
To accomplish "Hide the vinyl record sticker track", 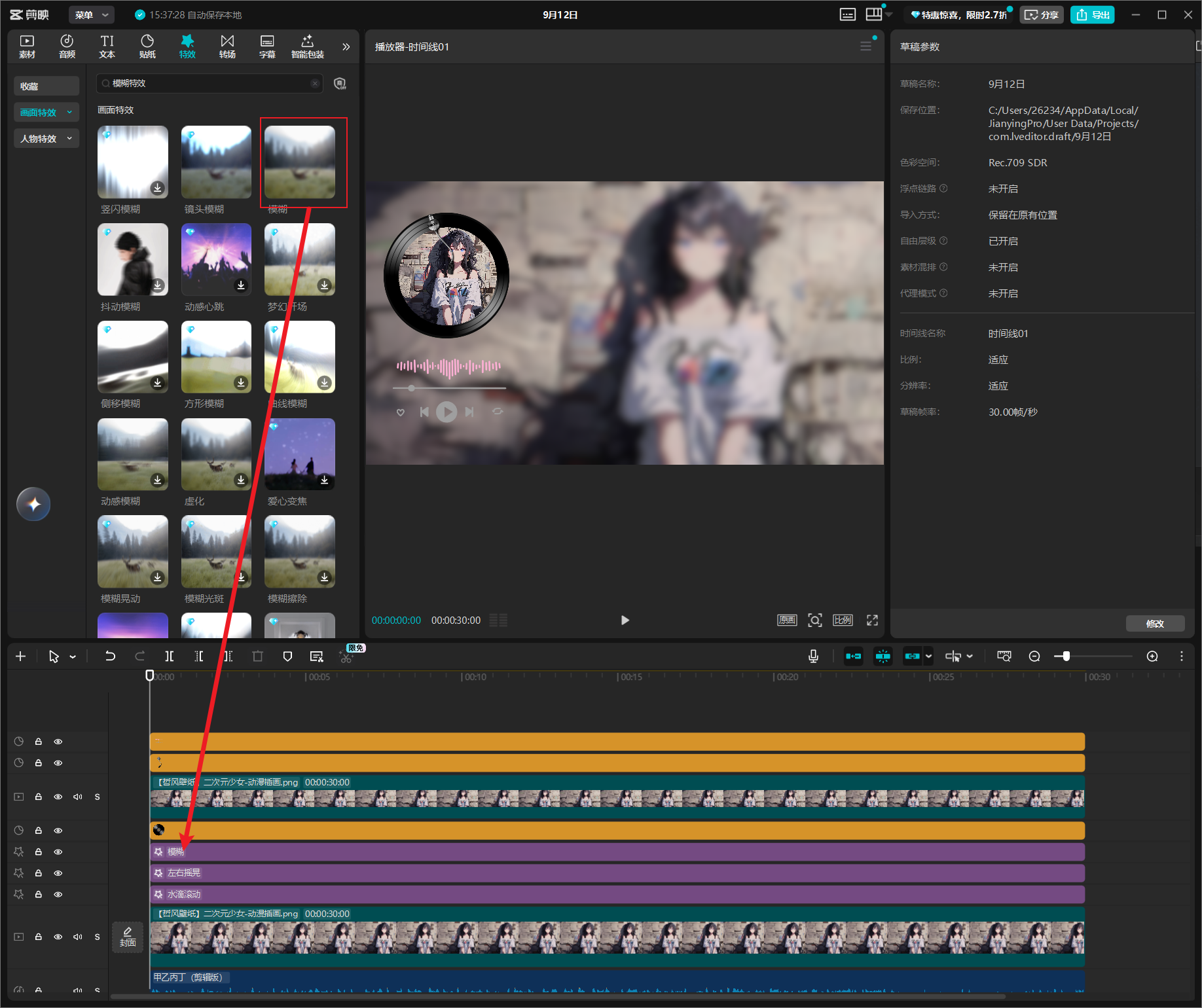I will pos(58,831).
